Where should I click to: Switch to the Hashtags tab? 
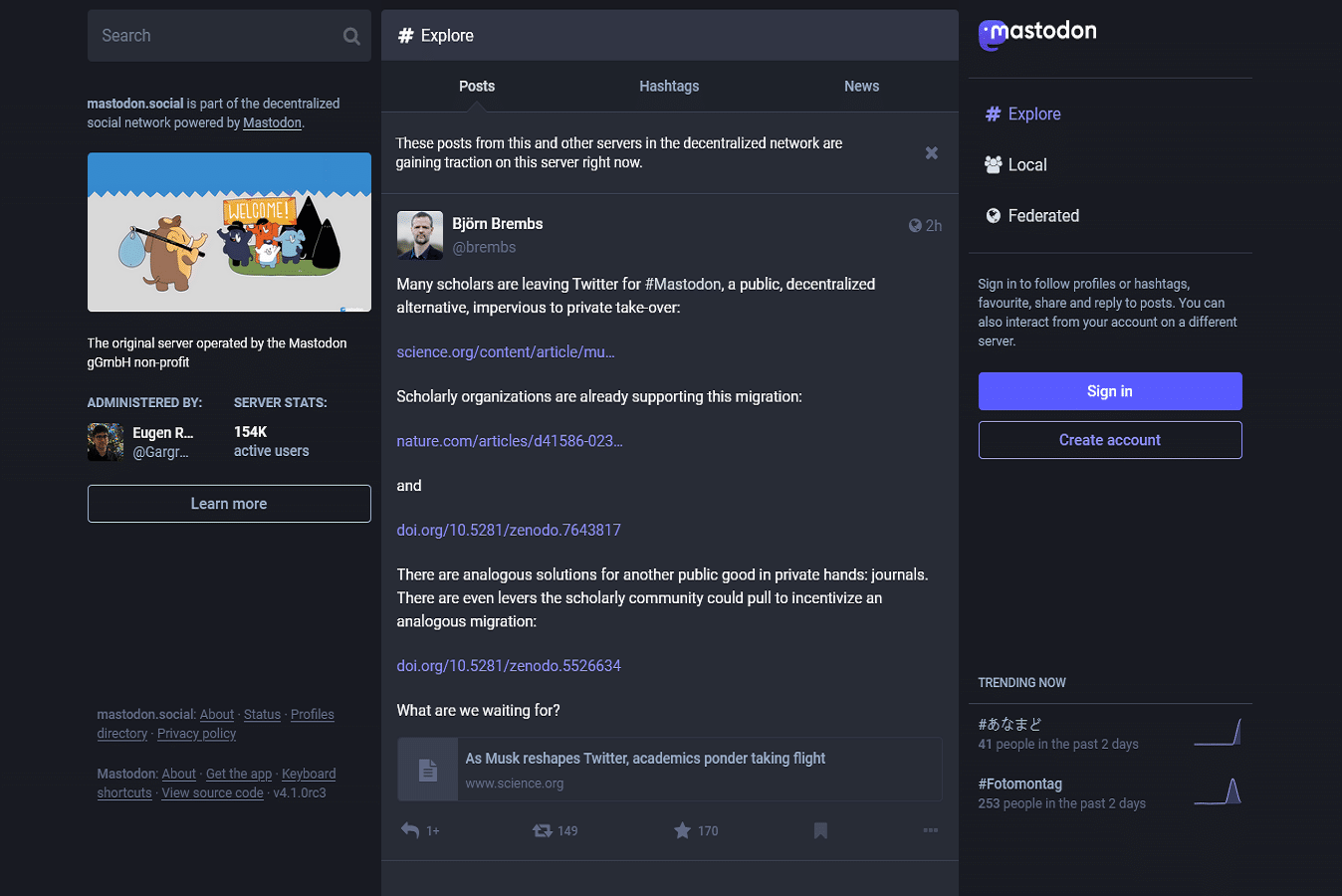(669, 87)
